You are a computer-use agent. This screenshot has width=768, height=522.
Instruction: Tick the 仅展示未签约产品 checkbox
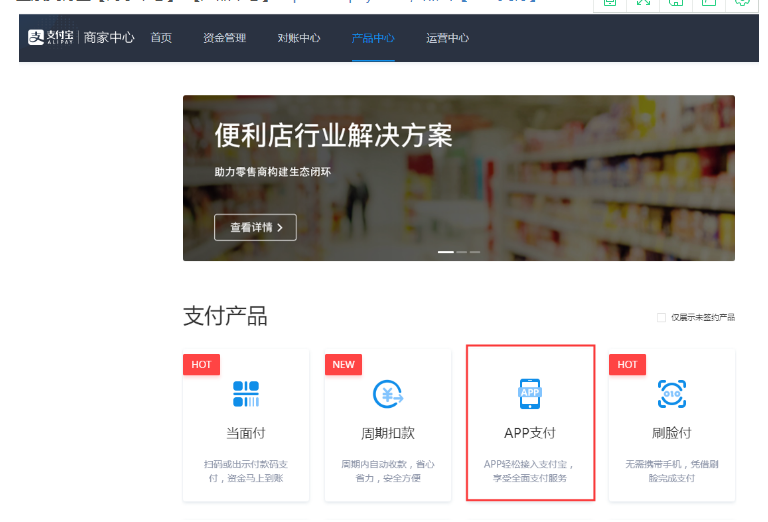coord(661,317)
